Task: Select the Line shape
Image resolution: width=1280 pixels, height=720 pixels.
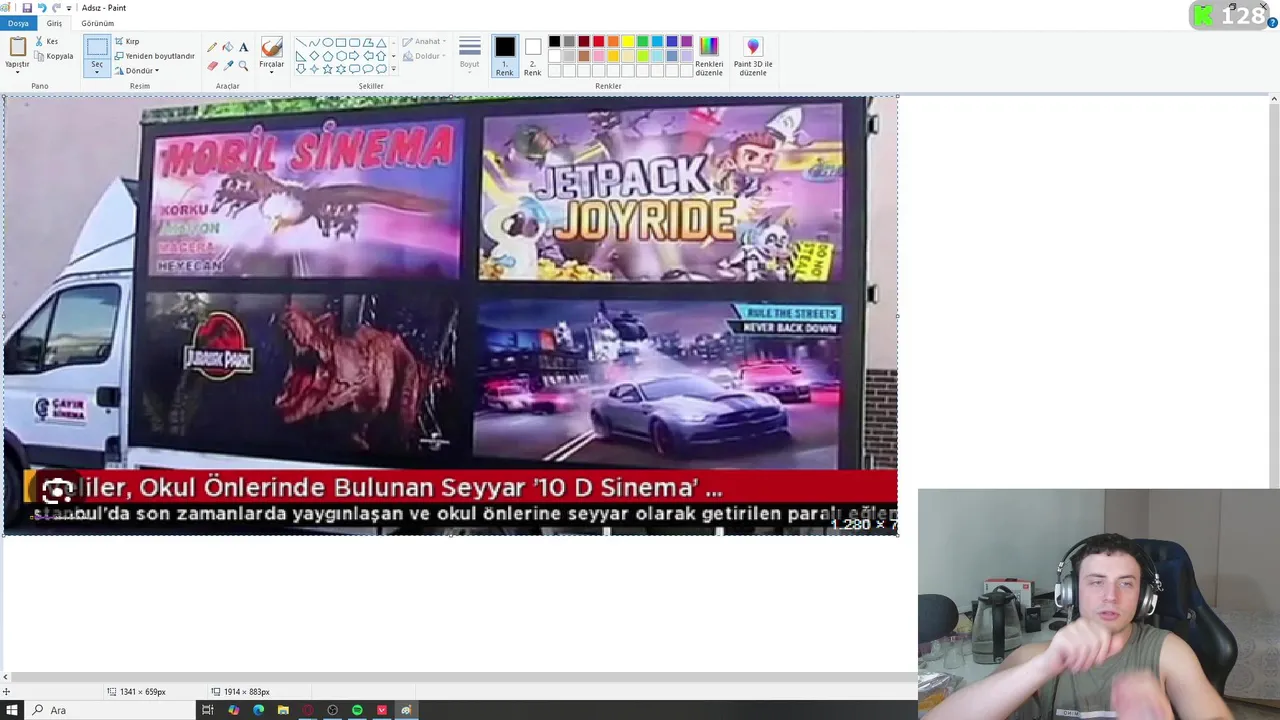Action: pyautogui.click(x=301, y=43)
